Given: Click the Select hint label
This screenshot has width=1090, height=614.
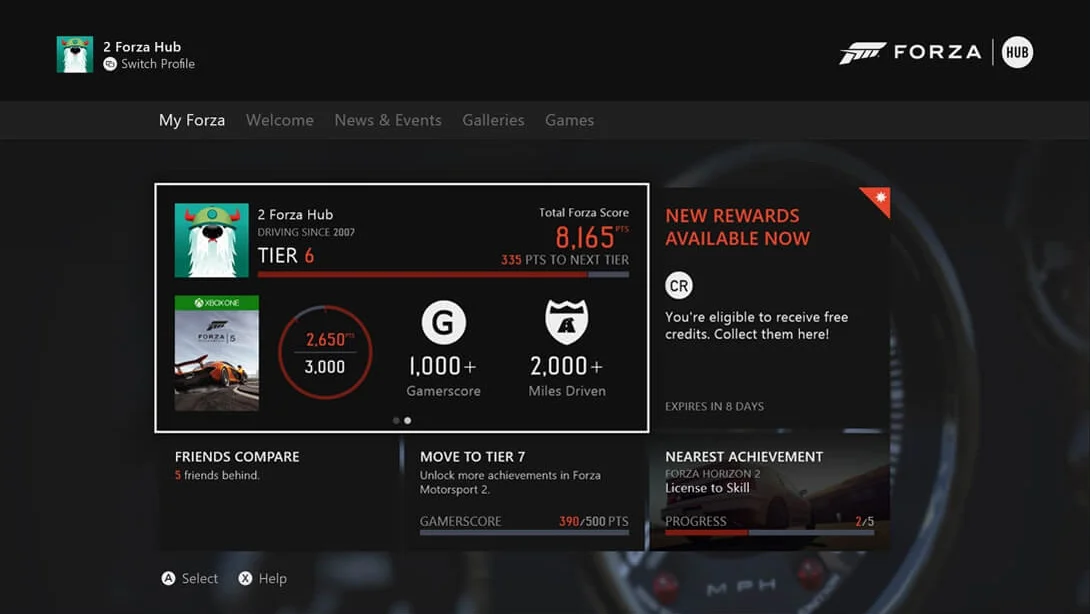Looking at the screenshot, I should [200, 579].
